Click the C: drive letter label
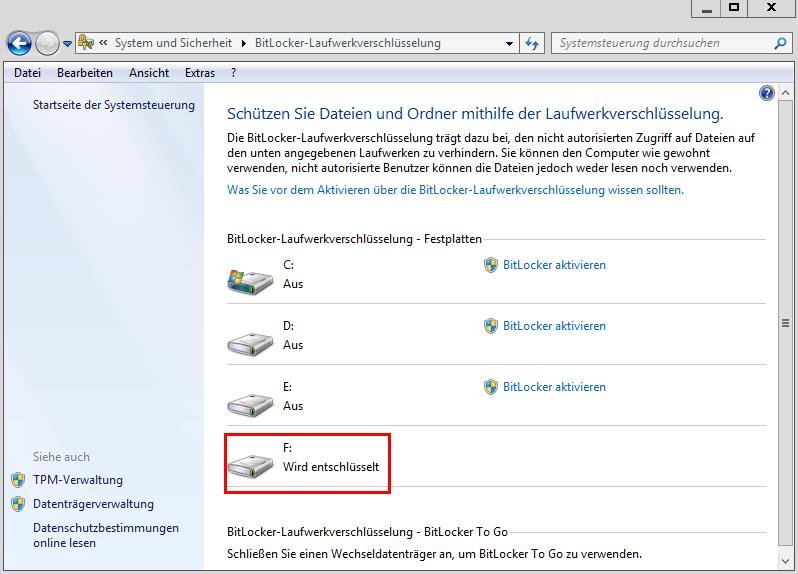This screenshot has width=798, height=574. (288, 265)
